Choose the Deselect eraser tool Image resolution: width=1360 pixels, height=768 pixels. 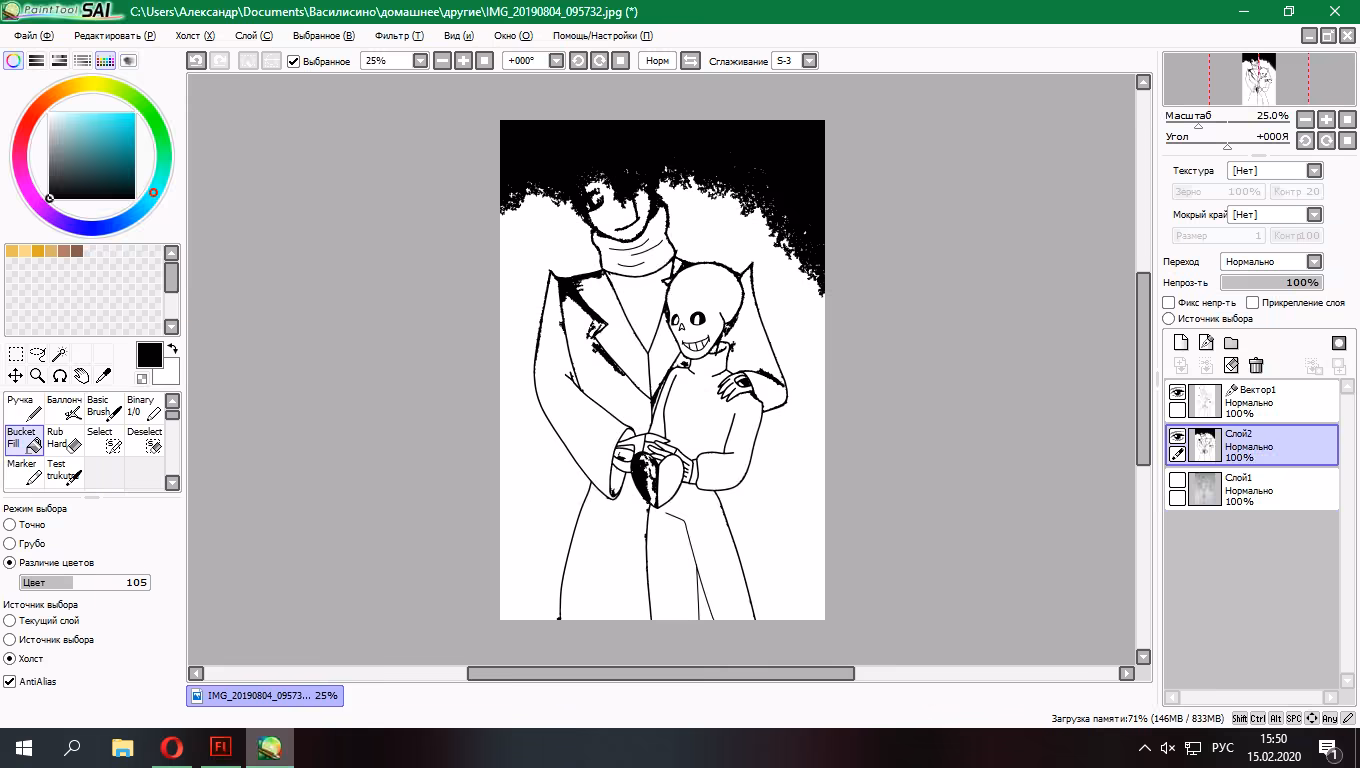[x=144, y=440]
